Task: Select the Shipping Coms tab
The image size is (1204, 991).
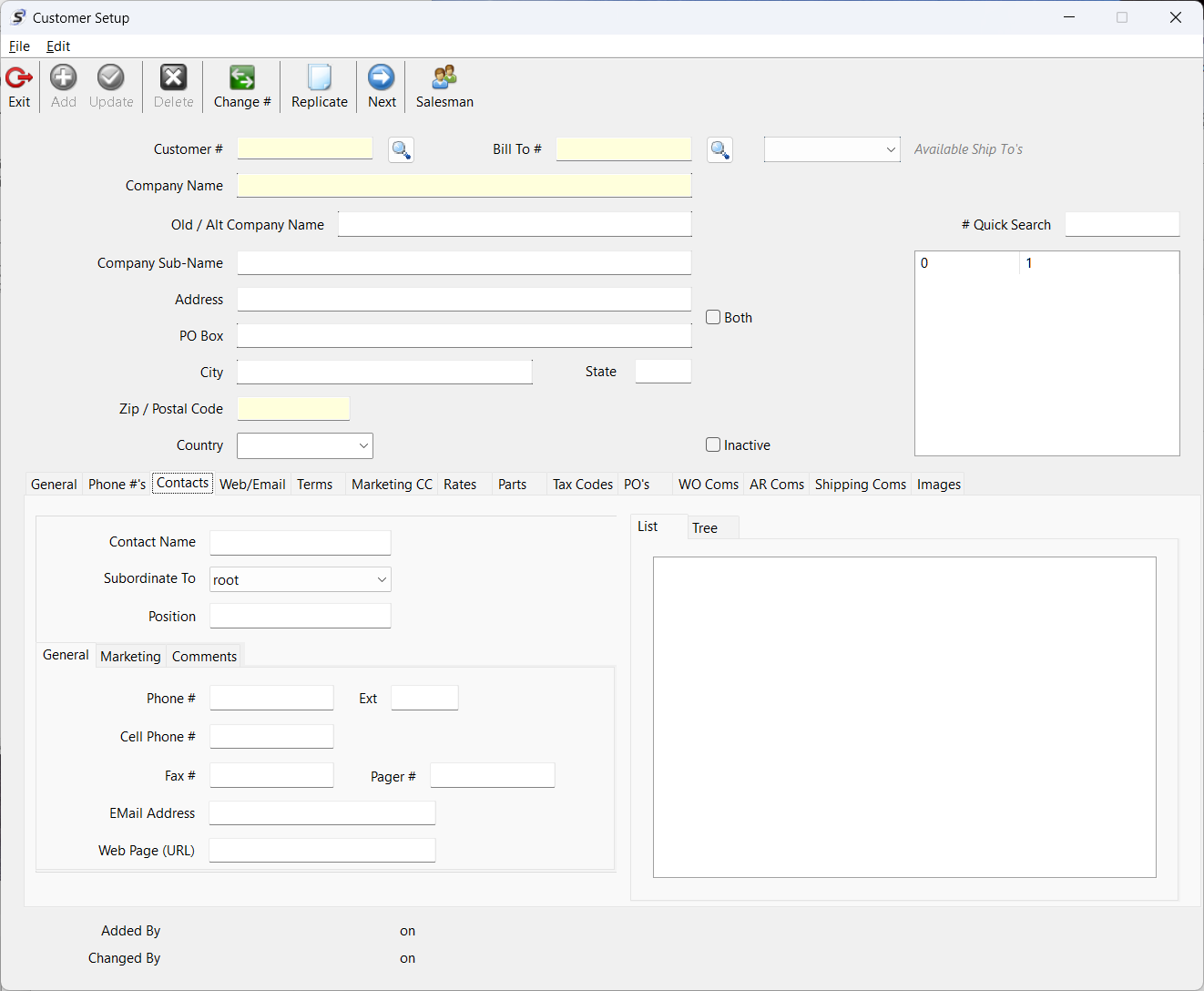Action: [x=860, y=485]
